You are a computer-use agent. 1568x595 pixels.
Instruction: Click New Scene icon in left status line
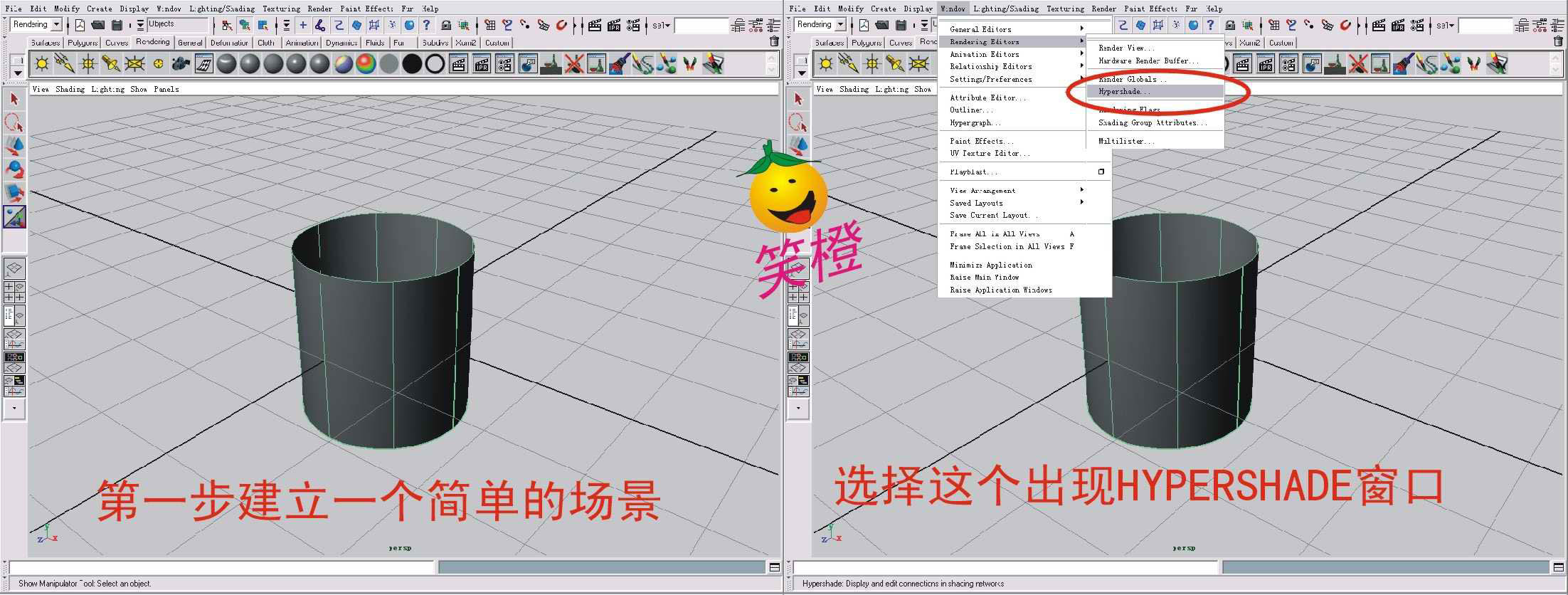click(80, 26)
